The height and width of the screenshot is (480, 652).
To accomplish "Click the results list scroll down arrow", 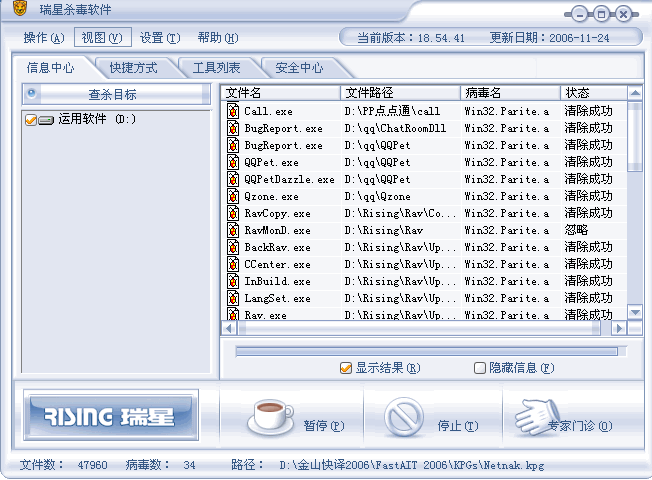I will pos(635,312).
